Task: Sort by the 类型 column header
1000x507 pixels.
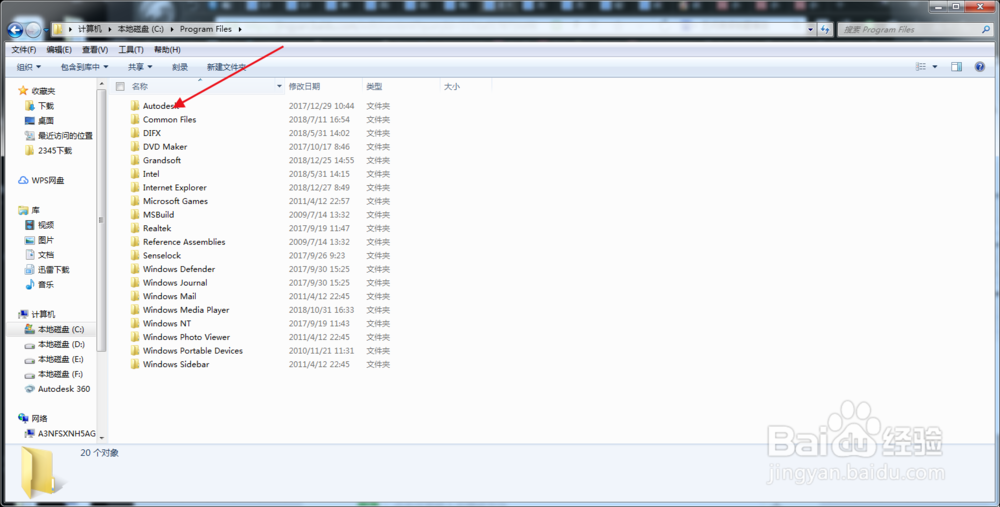Action: [374, 86]
